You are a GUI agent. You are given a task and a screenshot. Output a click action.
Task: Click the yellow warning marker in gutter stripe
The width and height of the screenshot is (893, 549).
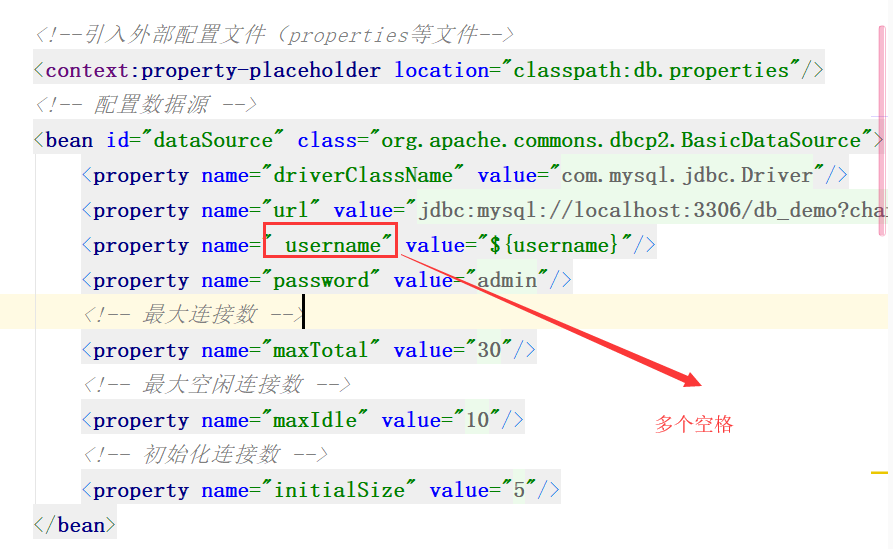pyautogui.click(x=879, y=473)
